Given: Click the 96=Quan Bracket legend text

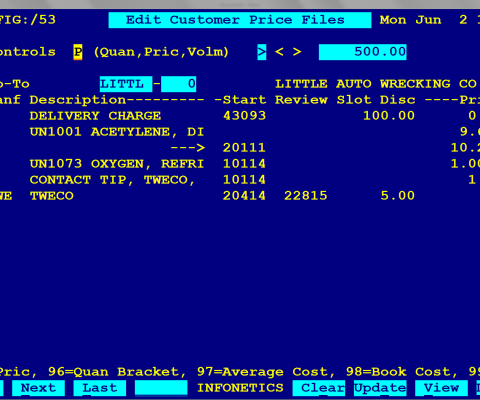Looking at the screenshot, I should [117, 372].
